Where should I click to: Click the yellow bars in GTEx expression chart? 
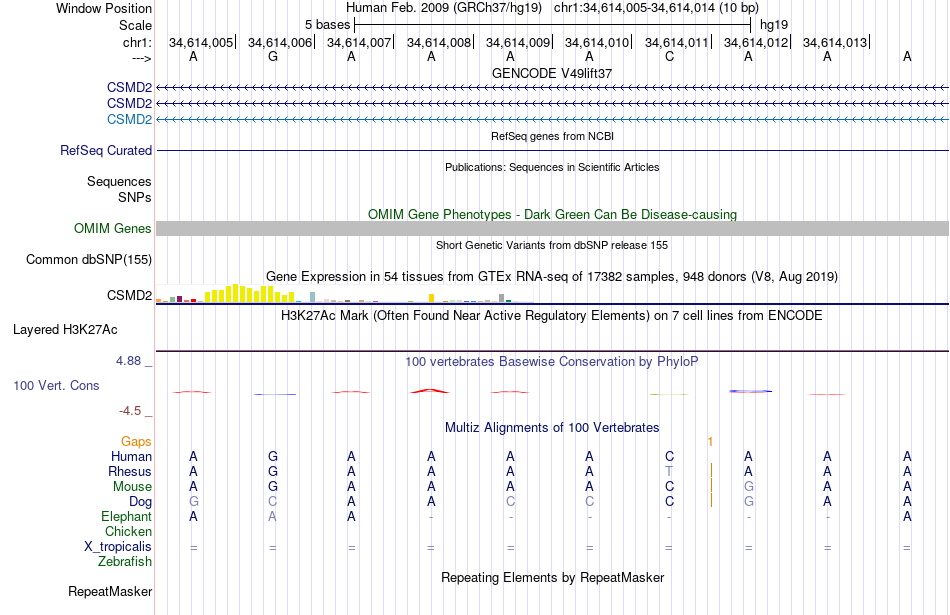pyautogui.click(x=248, y=294)
